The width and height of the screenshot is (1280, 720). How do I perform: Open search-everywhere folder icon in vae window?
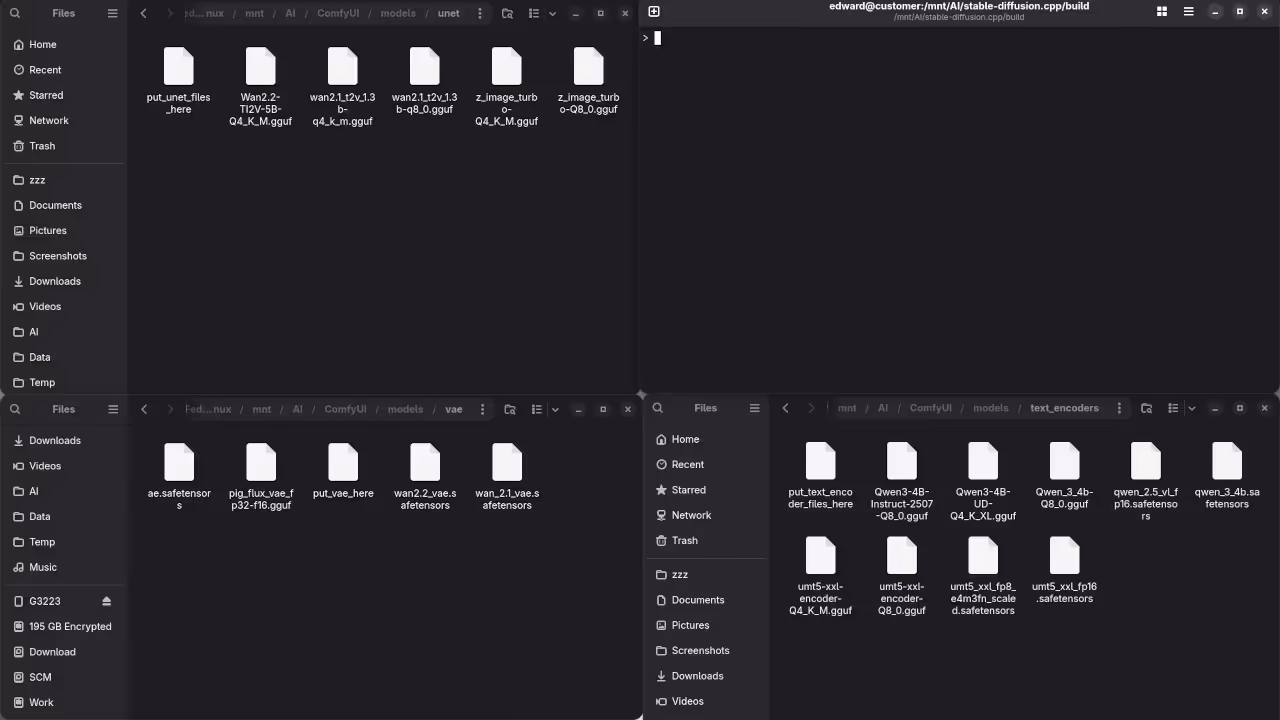[x=510, y=409]
